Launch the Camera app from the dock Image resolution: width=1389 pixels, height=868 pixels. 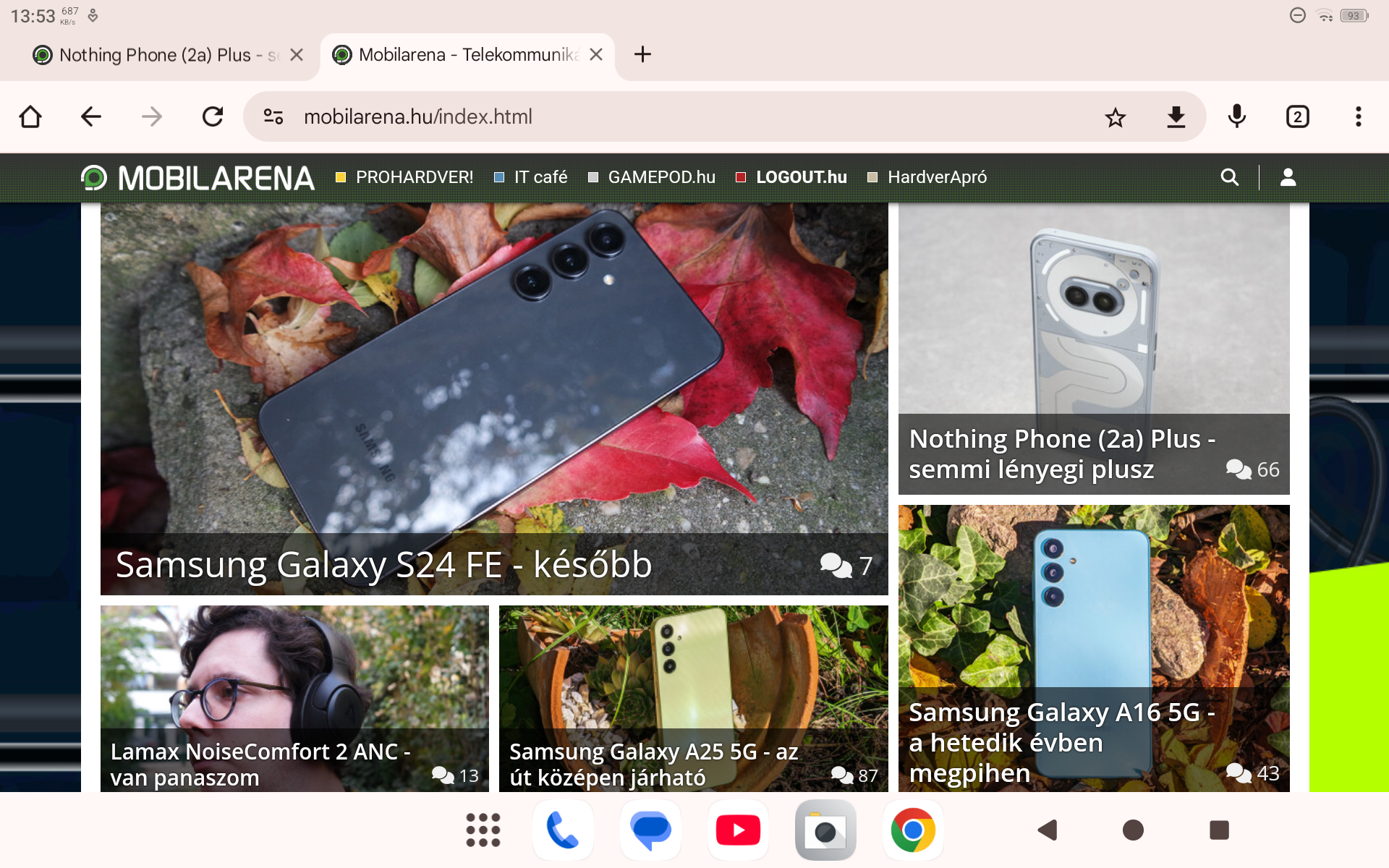coord(825,830)
